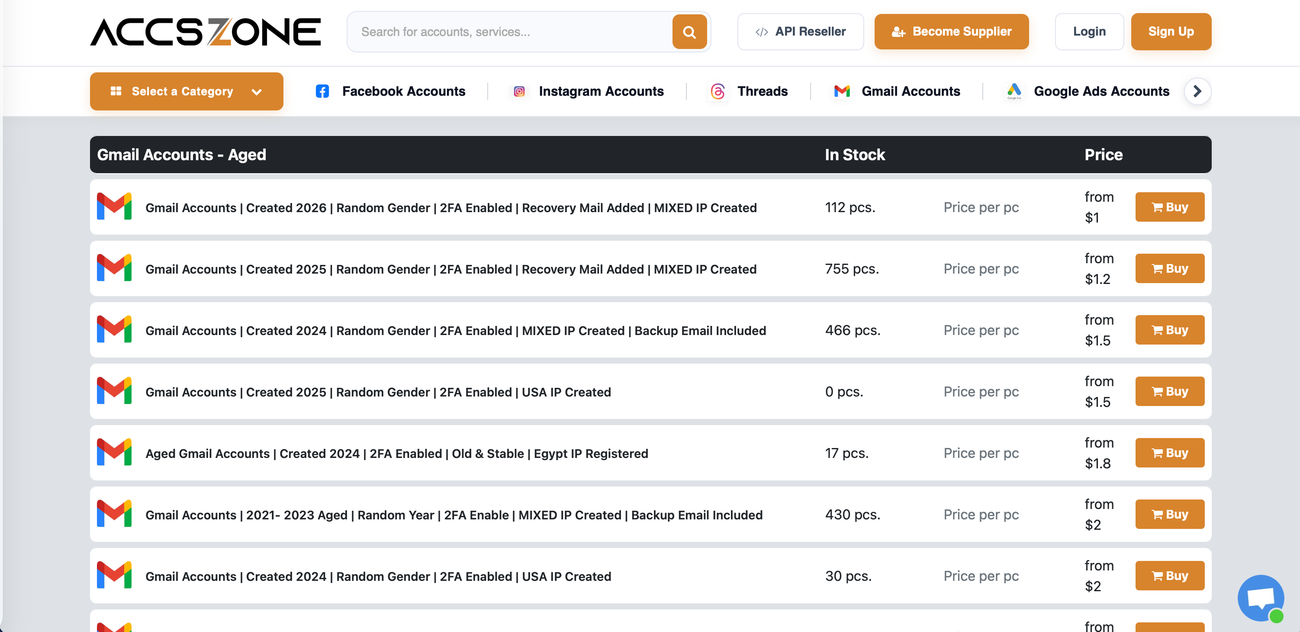This screenshot has width=1300, height=632.
Task: Click the Gmail icon in category bar
Action: 842,91
